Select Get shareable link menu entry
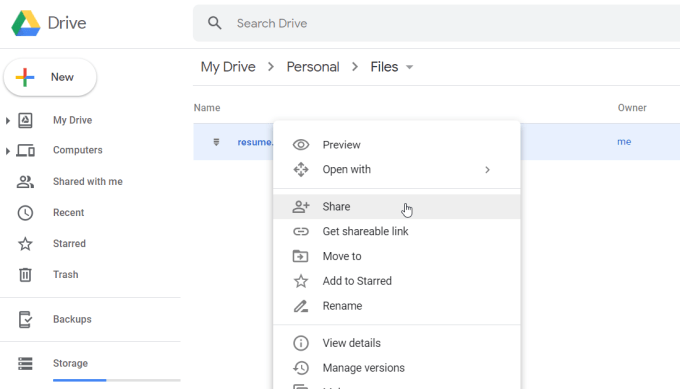Image resolution: width=680 pixels, height=389 pixels. point(397,232)
